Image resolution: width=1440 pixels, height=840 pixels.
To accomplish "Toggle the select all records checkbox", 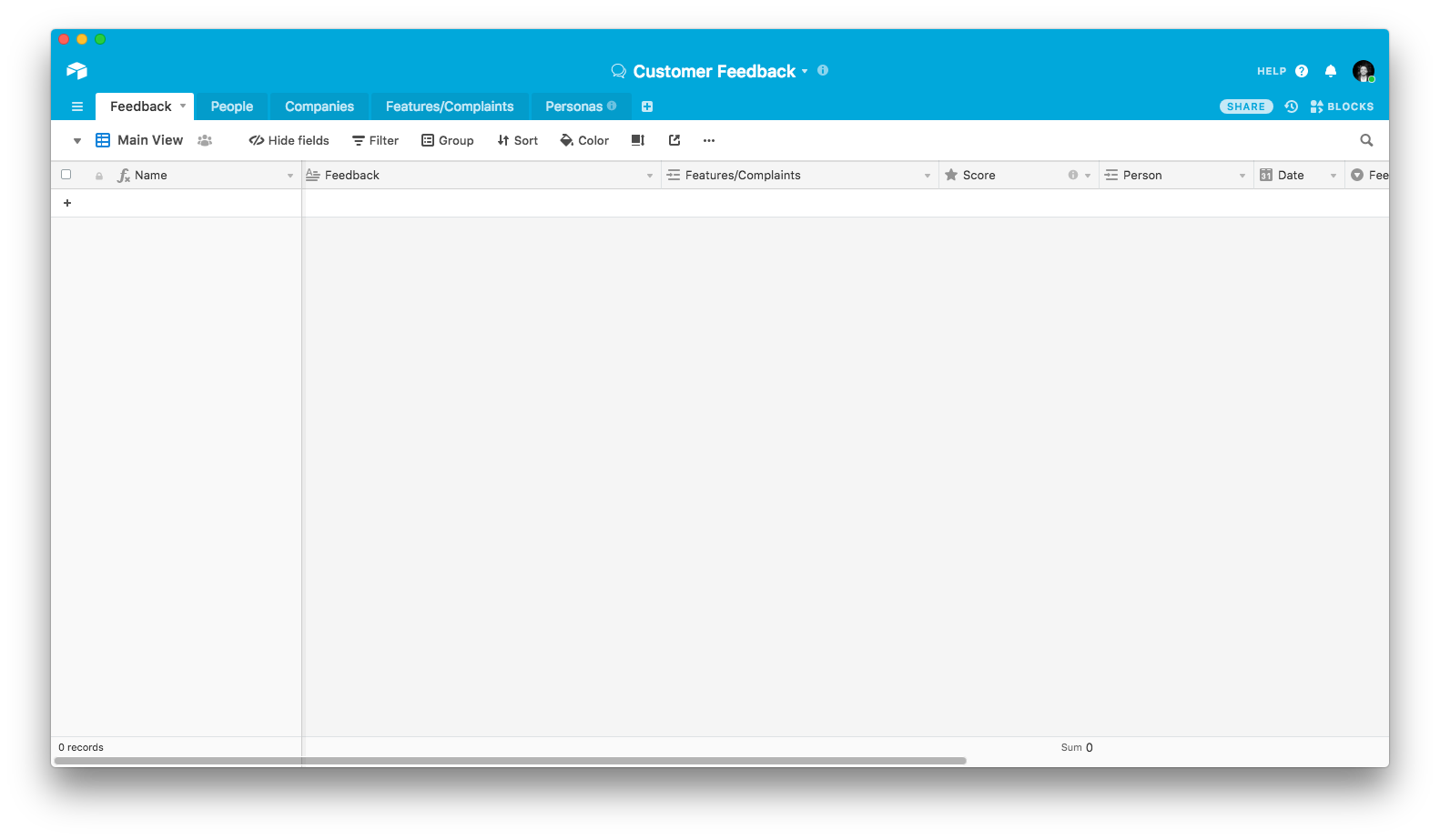I will coord(66,175).
